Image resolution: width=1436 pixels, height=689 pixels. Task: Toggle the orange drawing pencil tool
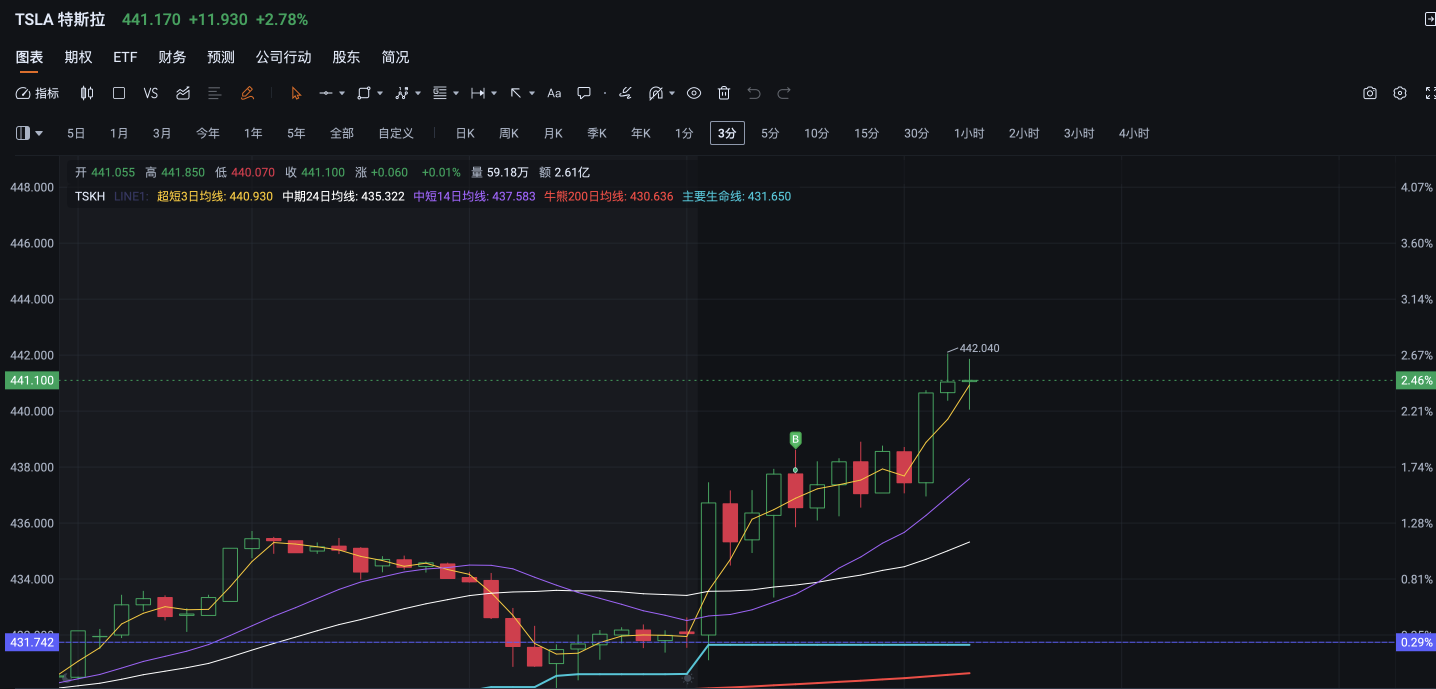coord(247,93)
